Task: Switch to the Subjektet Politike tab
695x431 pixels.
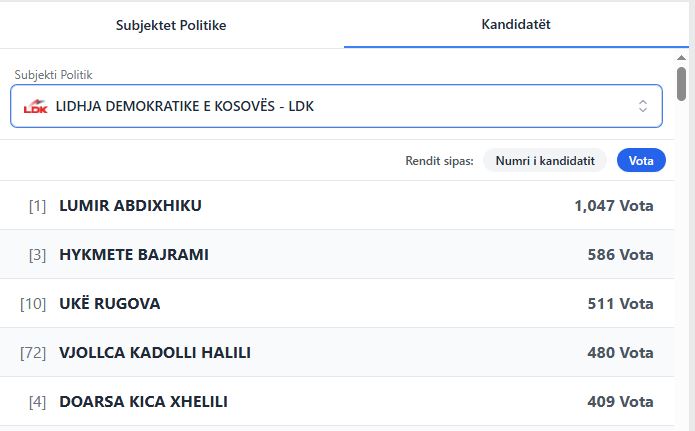Action: coord(171,25)
